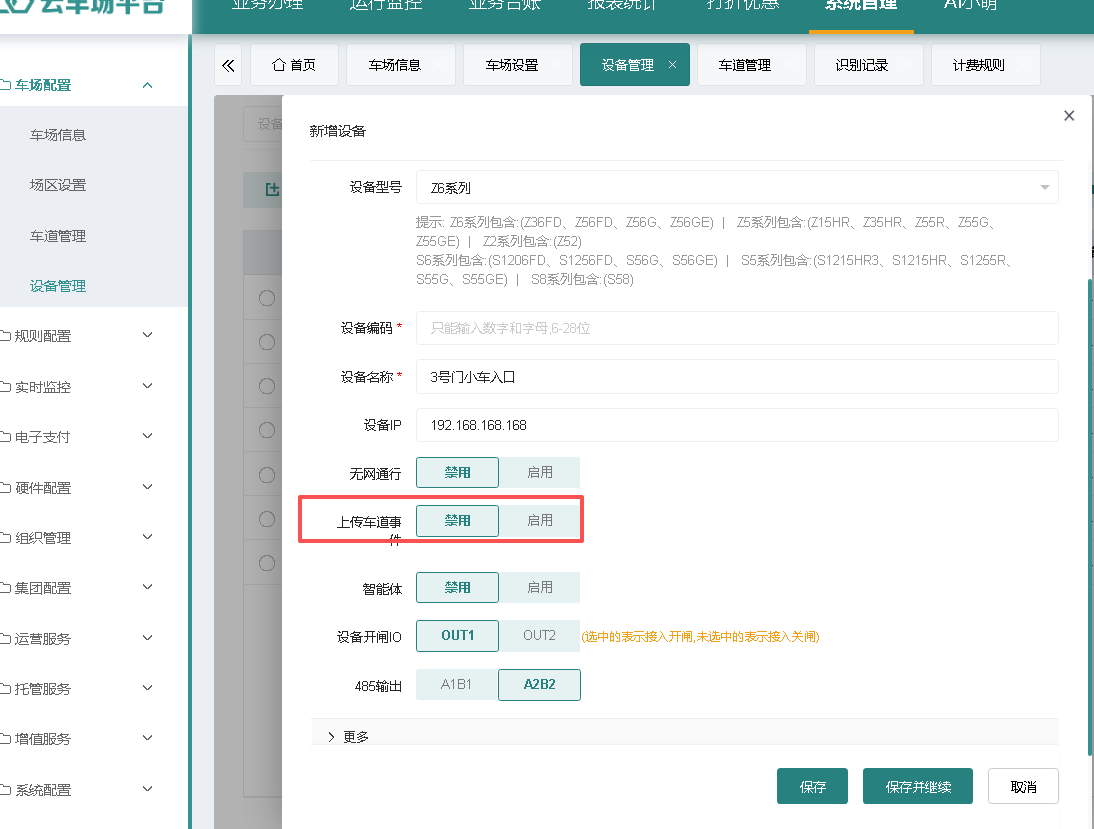The height and width of the screenshot is (829, 1094).
Task: Click folder icon beside 车场配置
Action: pyautogui.click(x=5, y=85)
